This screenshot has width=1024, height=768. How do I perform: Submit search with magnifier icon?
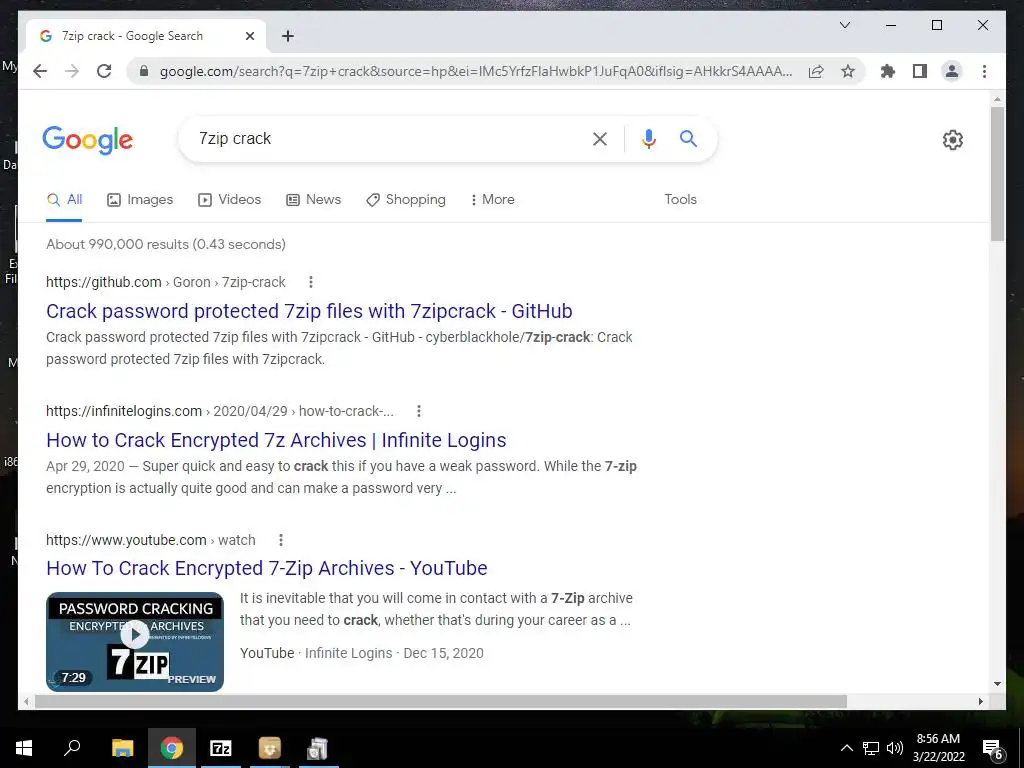[x=688, y=138]
